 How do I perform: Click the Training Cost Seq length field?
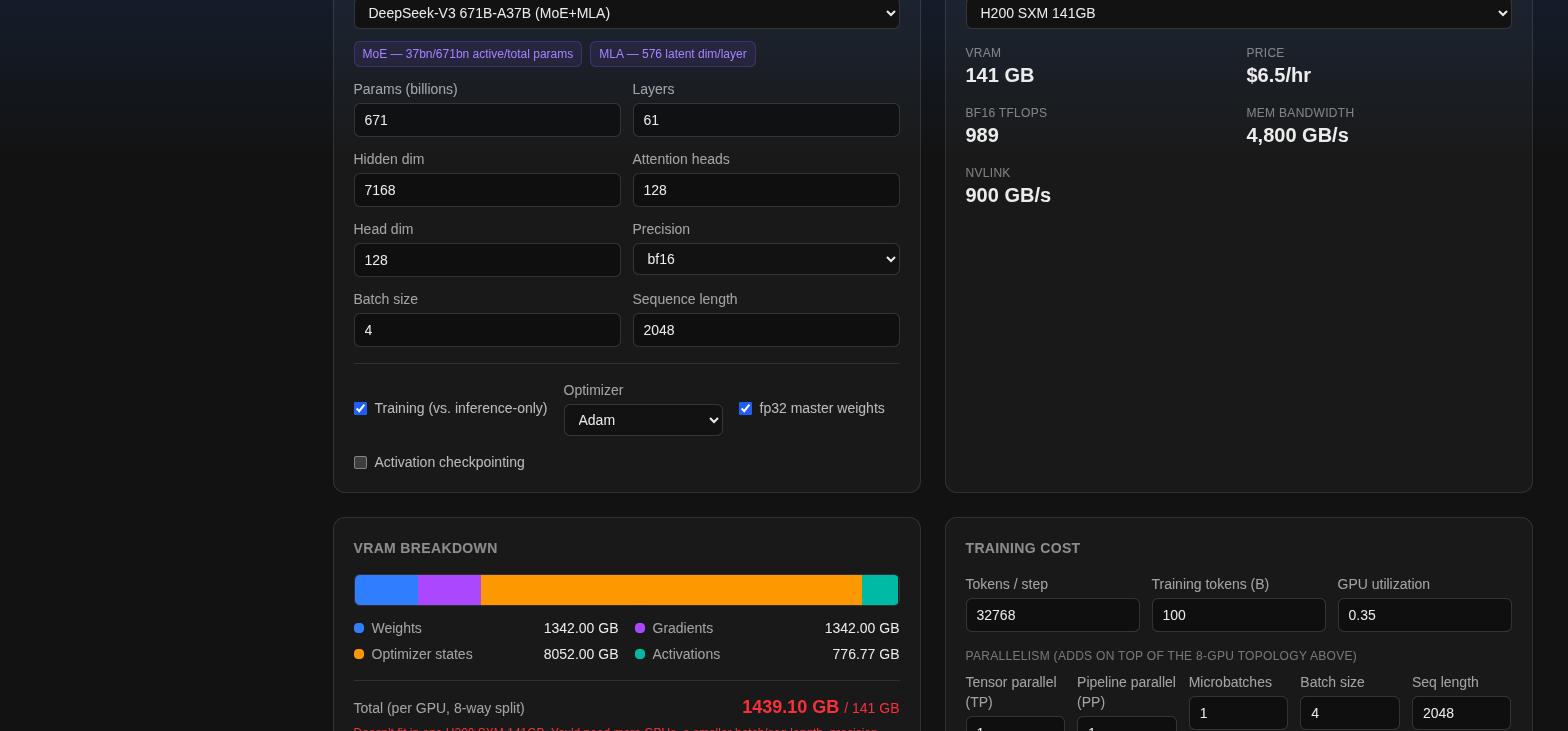click(x=1461, y=713)
